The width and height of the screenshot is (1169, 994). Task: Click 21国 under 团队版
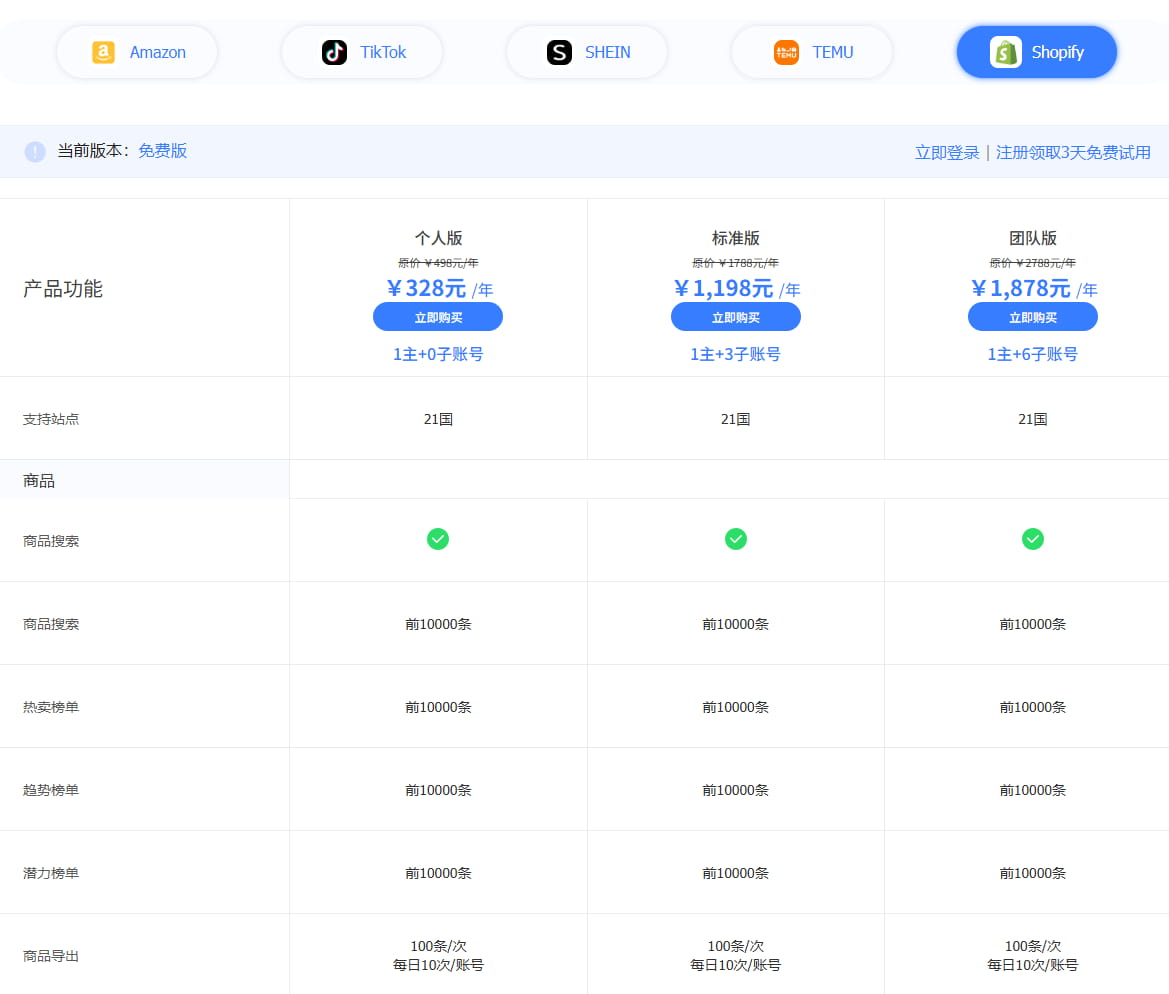point(1033,419)
